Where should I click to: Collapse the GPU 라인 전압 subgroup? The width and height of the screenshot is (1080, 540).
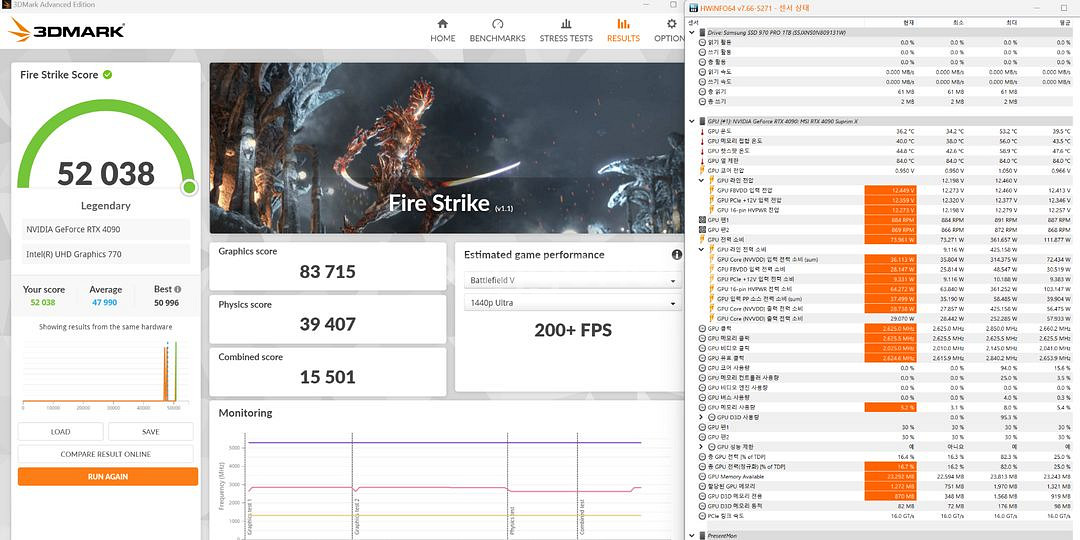702,180
